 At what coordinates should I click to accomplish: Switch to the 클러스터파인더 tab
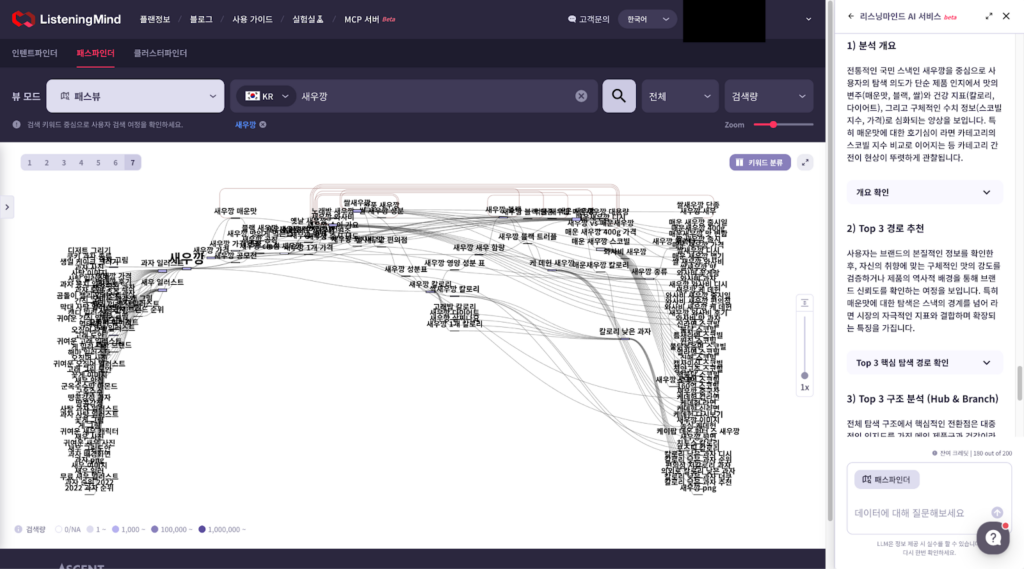(160, 53)
